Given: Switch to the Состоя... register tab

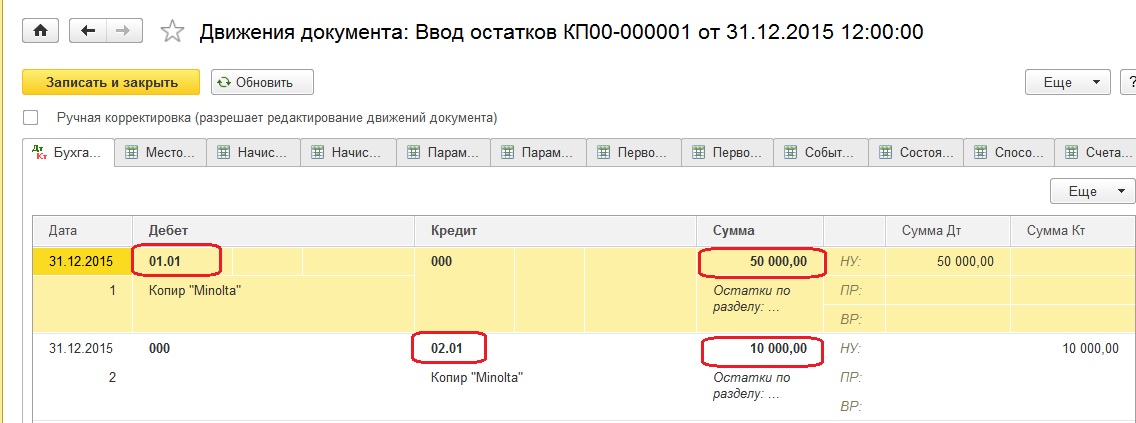Looking at the screenshot, I should pyautogui.click(x=916, y=153).
